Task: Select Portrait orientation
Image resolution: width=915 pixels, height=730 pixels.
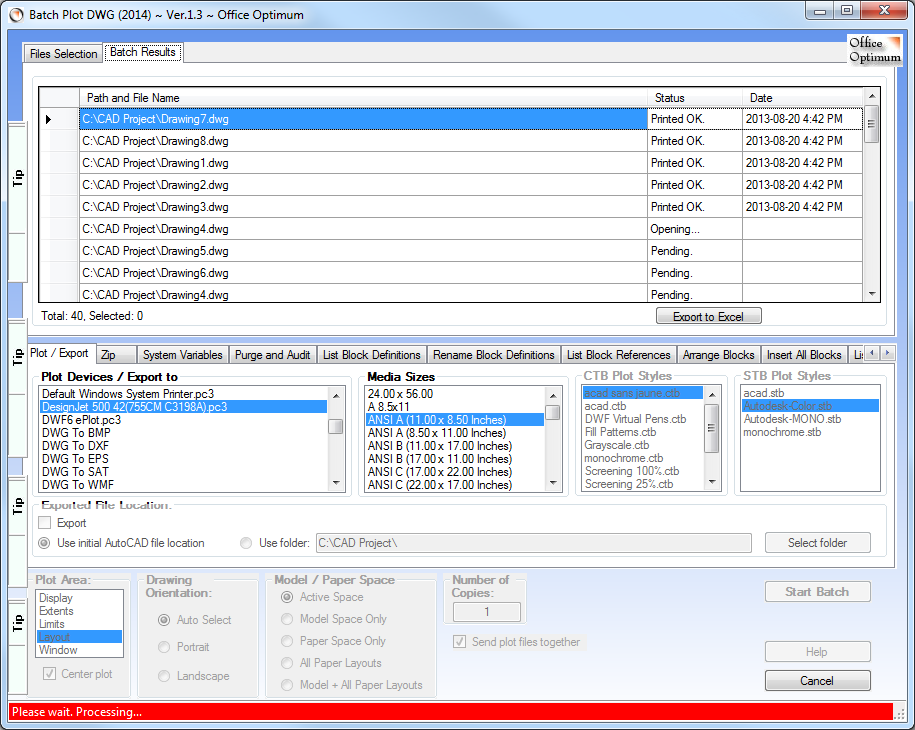Action: coord(164,647)
